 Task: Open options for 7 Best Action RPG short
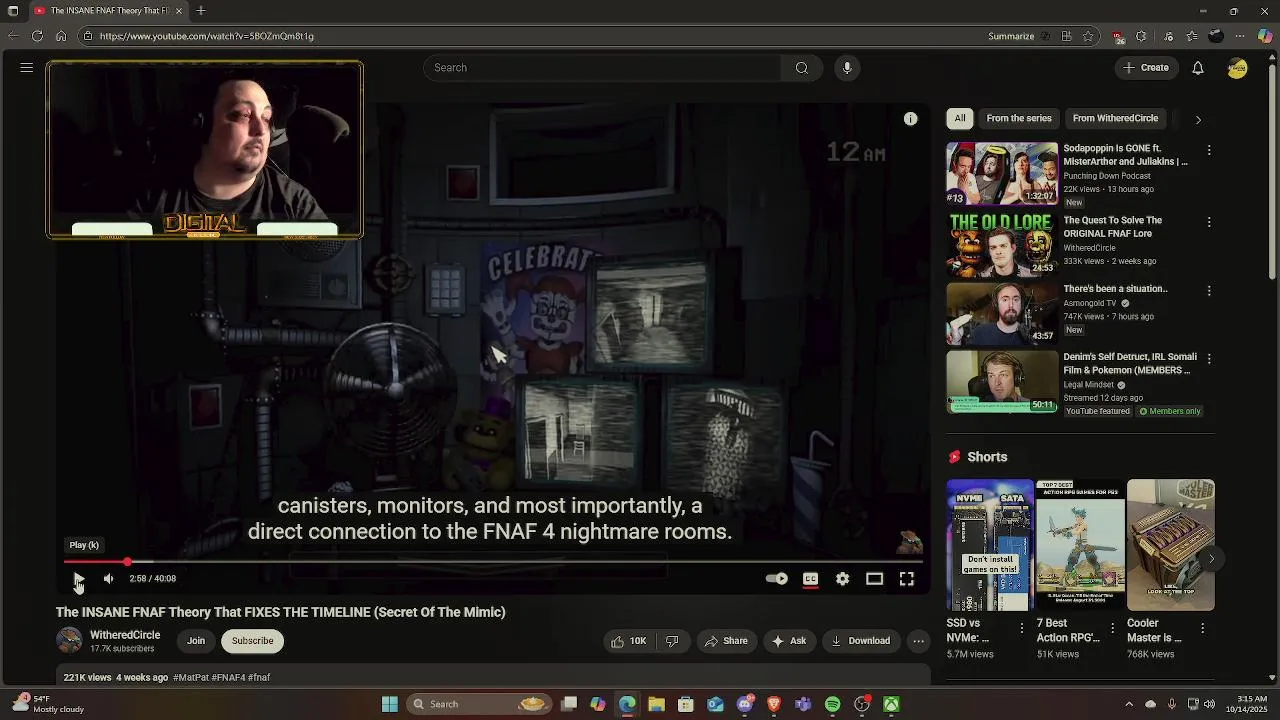point(1111,628)
